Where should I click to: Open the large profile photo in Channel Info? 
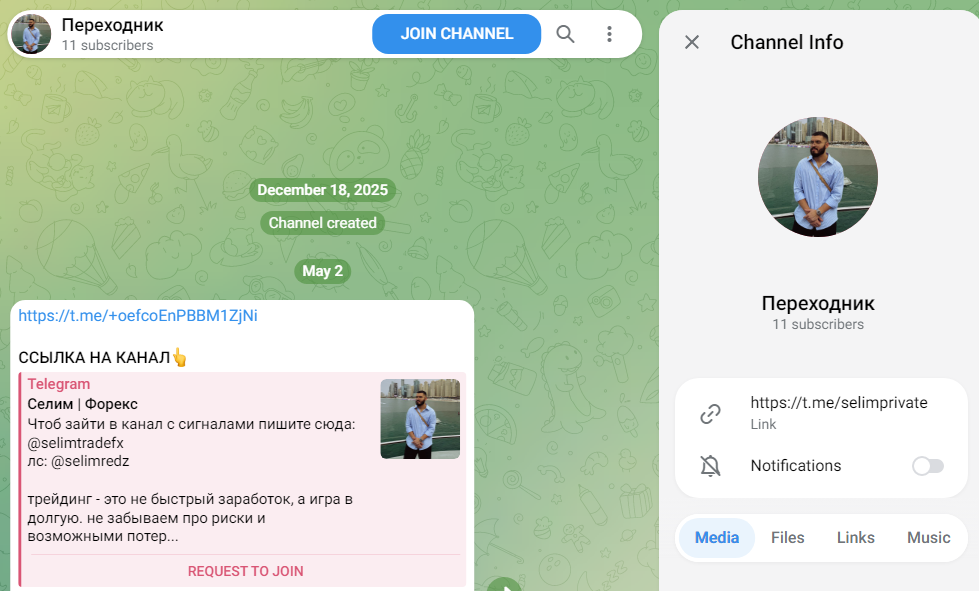818,177
